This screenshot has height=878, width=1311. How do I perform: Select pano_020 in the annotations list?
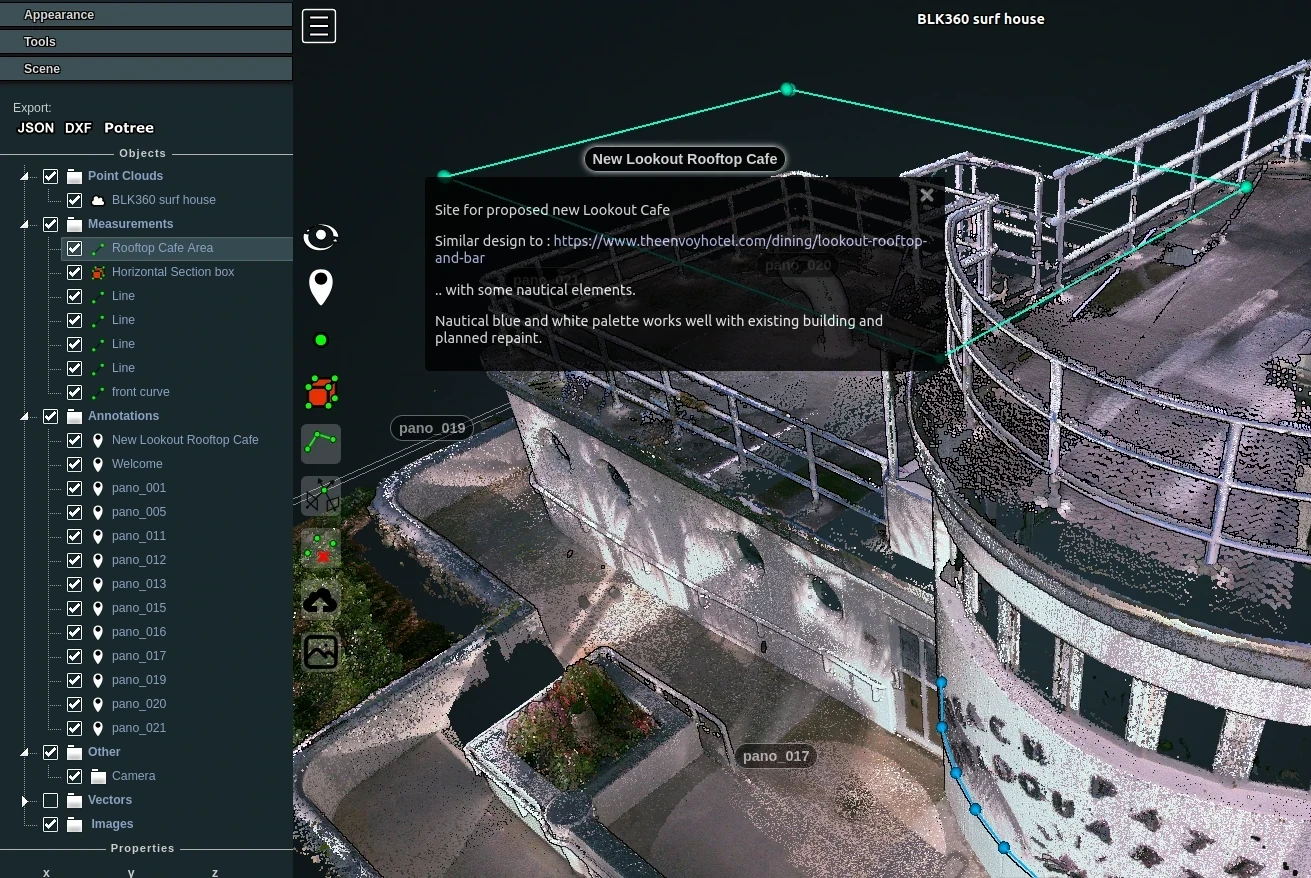pos(139,704)
